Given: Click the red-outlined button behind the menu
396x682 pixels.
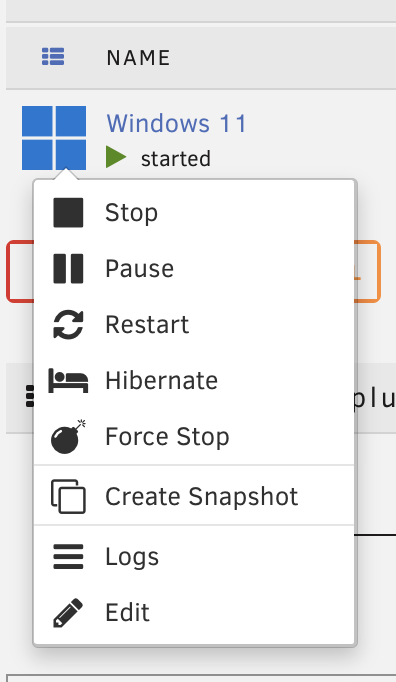Looking at the screenshot, I should [x=20, y=271].
